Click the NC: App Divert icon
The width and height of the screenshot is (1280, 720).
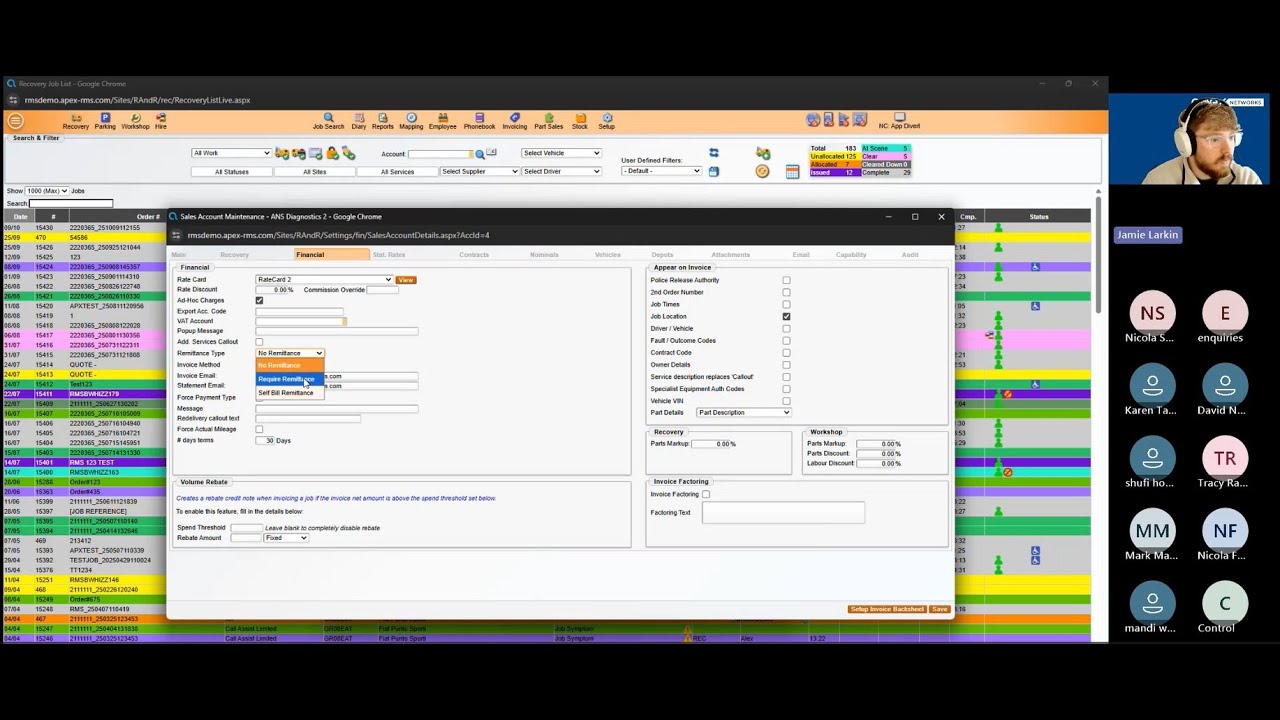(899, 121)
